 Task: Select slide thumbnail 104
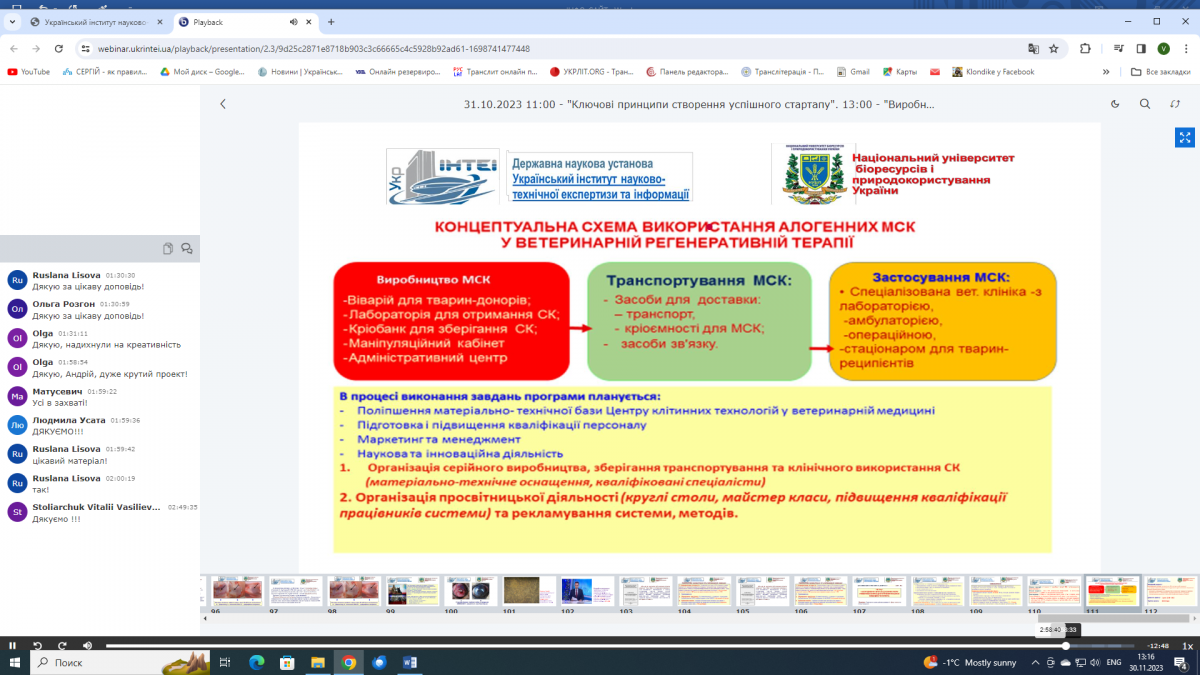tap(703, 591)
